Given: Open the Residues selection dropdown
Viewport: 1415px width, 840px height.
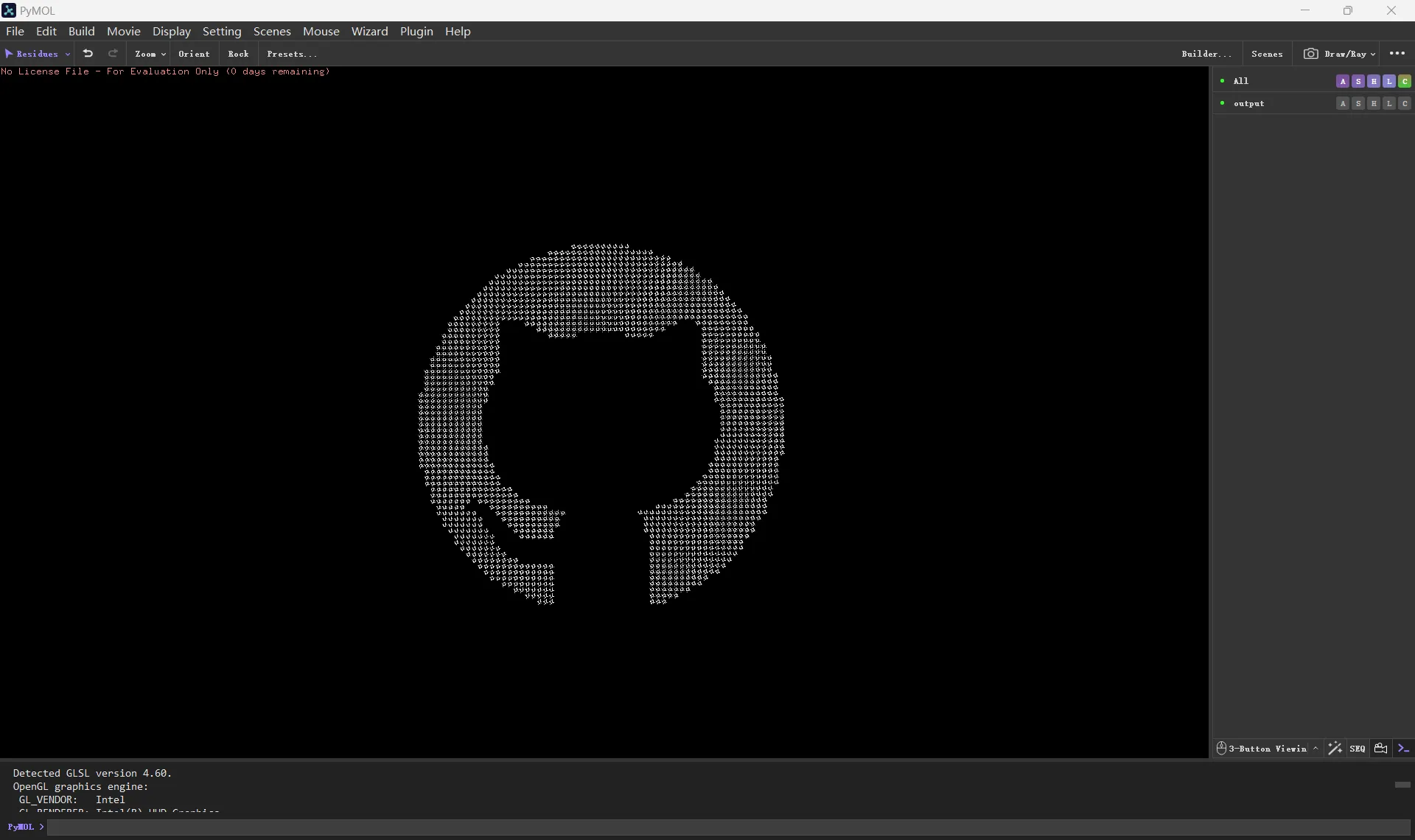Looking at the screenshot, I should [37, 54].
